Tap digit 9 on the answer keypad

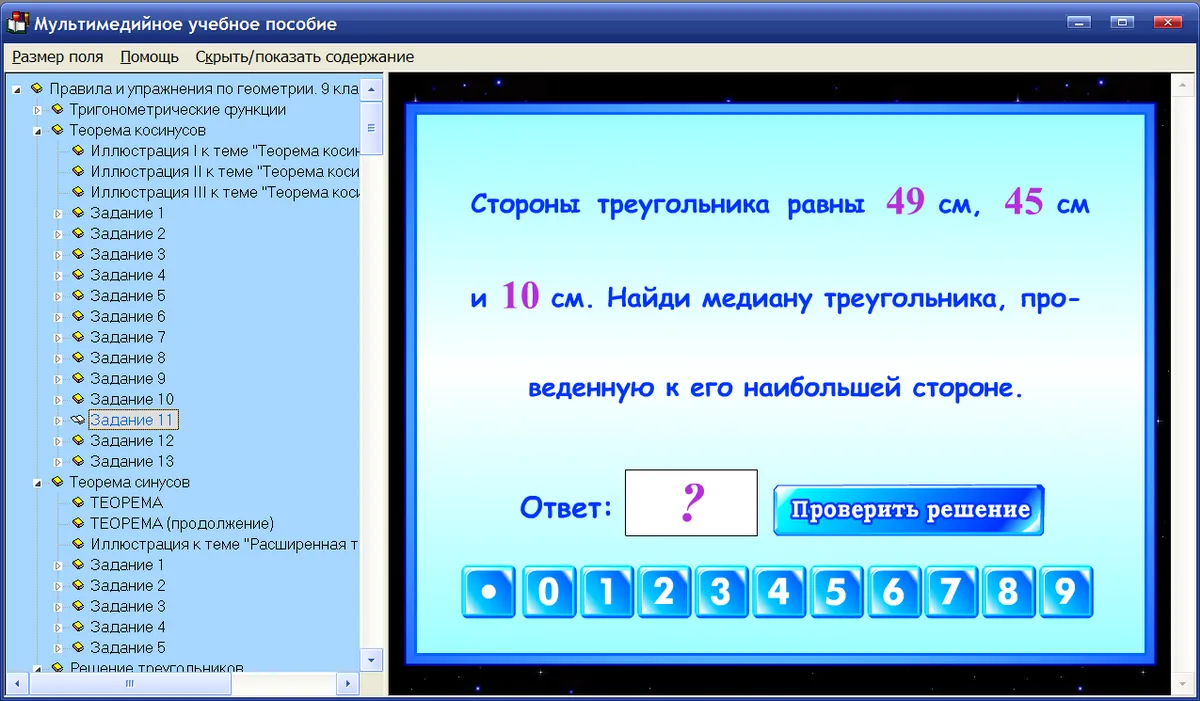[x=1066, y=592]
